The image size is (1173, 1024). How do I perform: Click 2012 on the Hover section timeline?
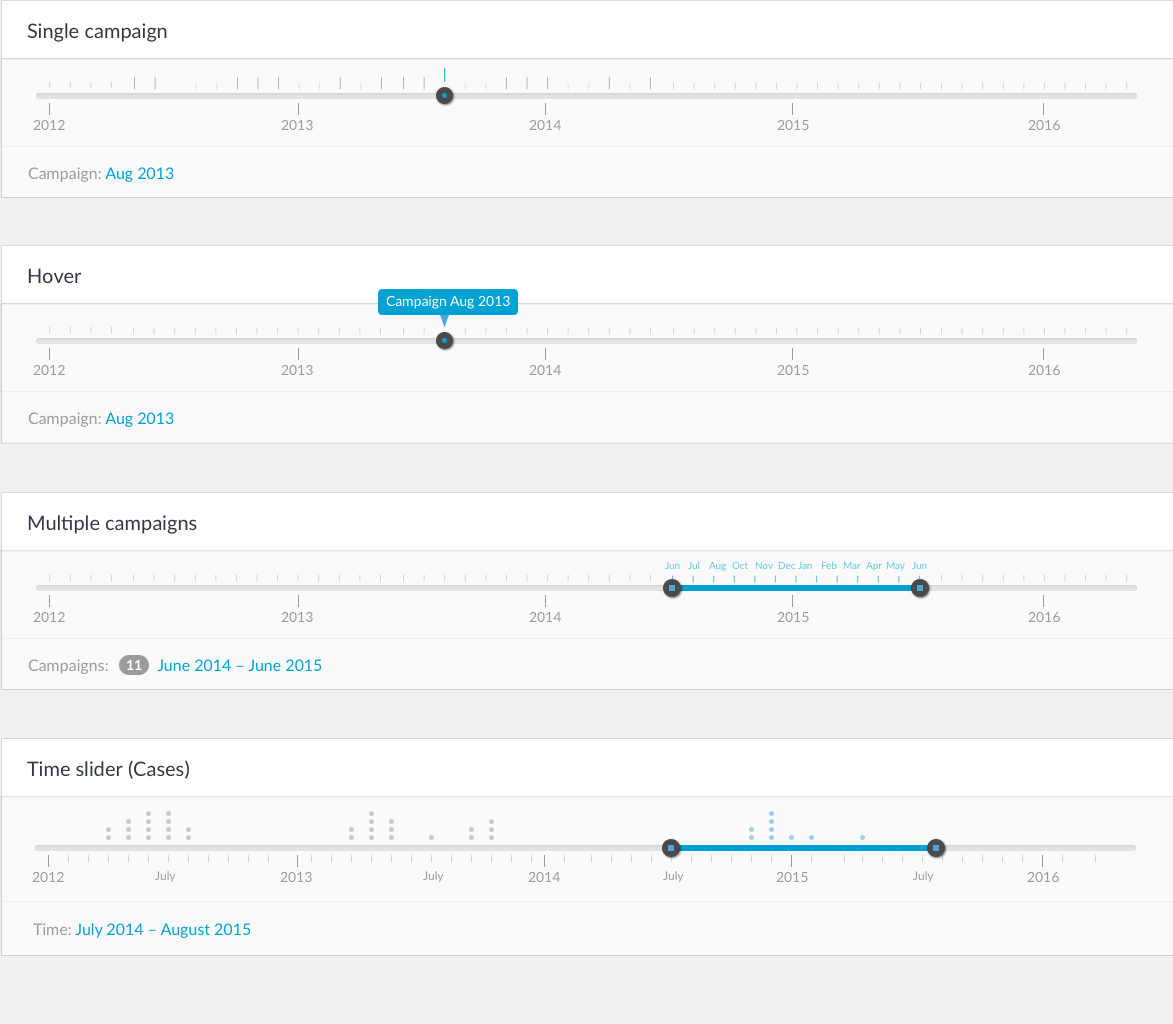49,370
